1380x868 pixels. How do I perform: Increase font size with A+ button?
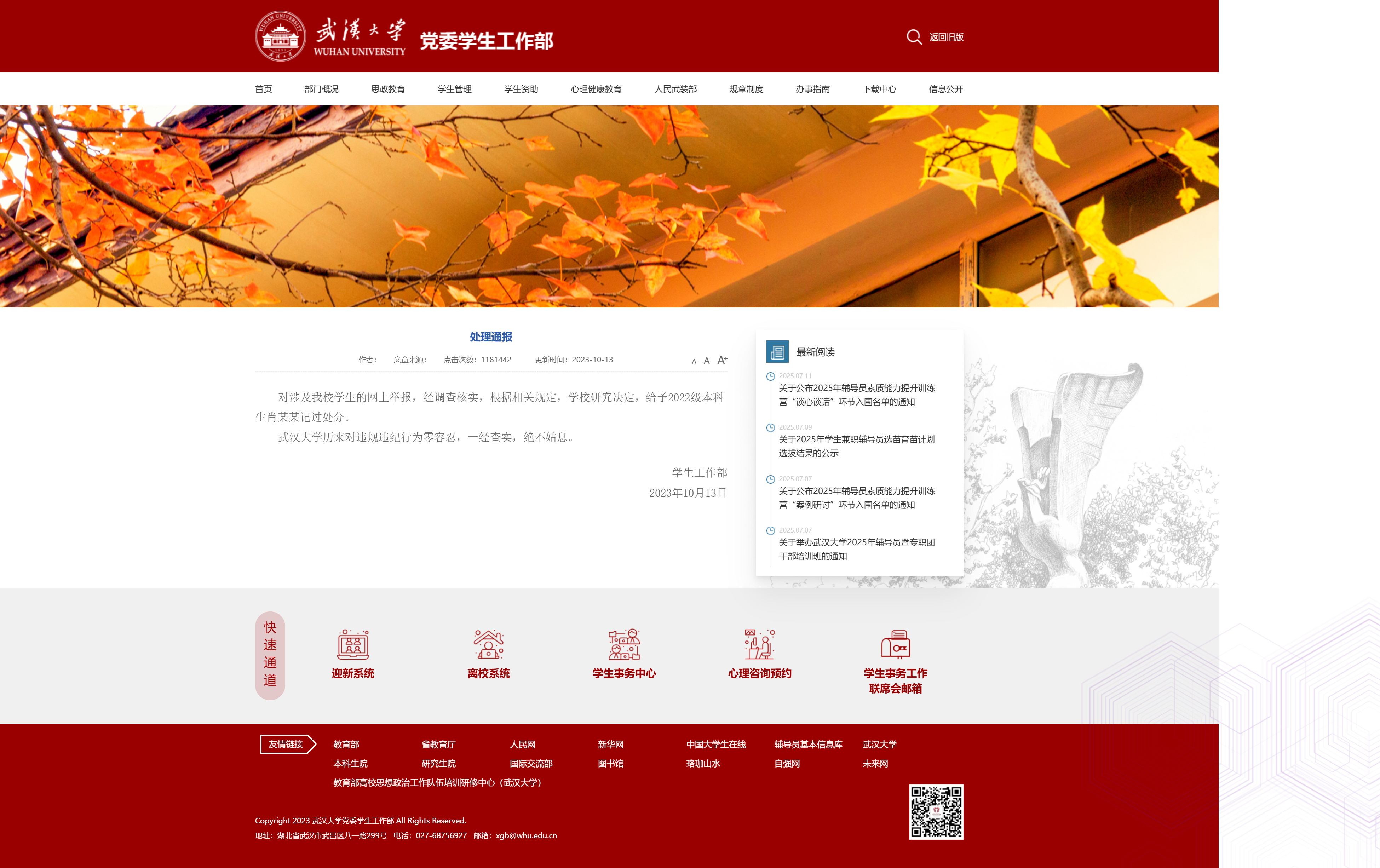[x=722, y=360]
